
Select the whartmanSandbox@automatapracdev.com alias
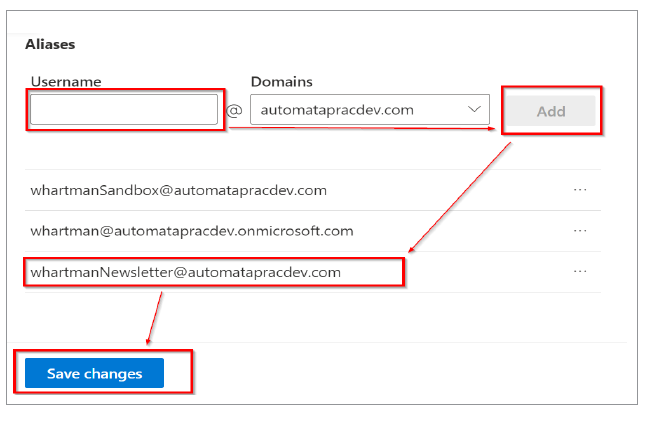click(179, 190)
